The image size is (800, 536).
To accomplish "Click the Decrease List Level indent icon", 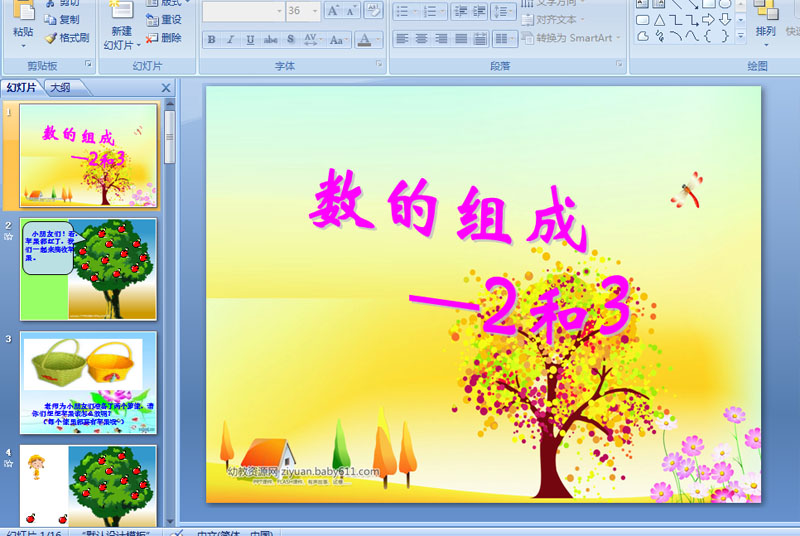I will [x=460, y=11].
